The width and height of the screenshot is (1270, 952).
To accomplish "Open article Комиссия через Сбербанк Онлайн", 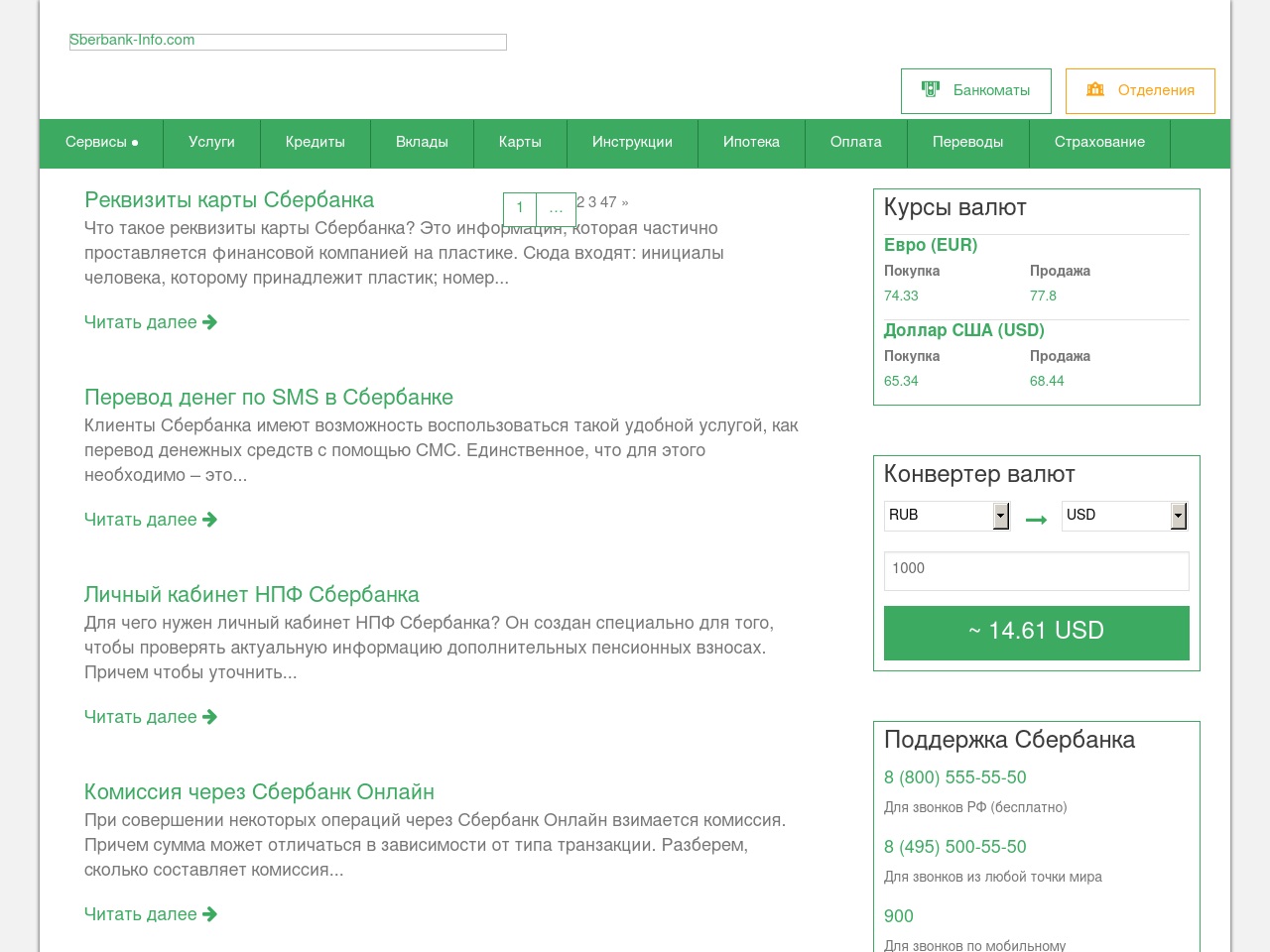I will coord(259,791).
